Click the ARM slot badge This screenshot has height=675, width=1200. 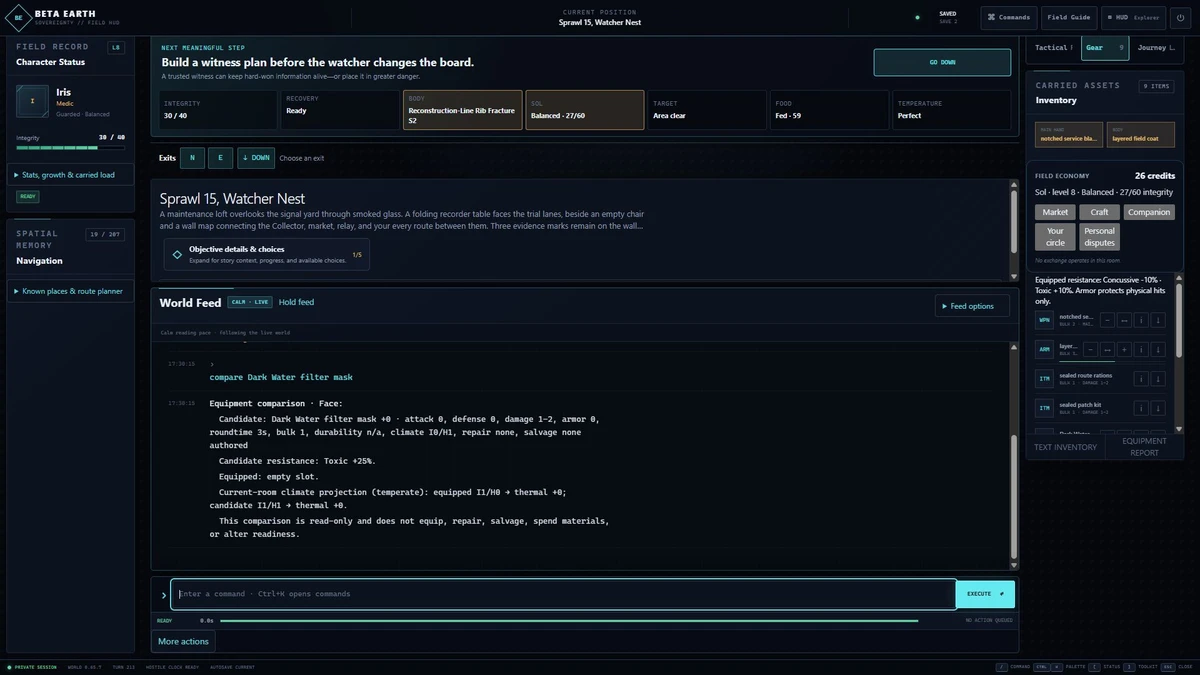coord(1044,350)
